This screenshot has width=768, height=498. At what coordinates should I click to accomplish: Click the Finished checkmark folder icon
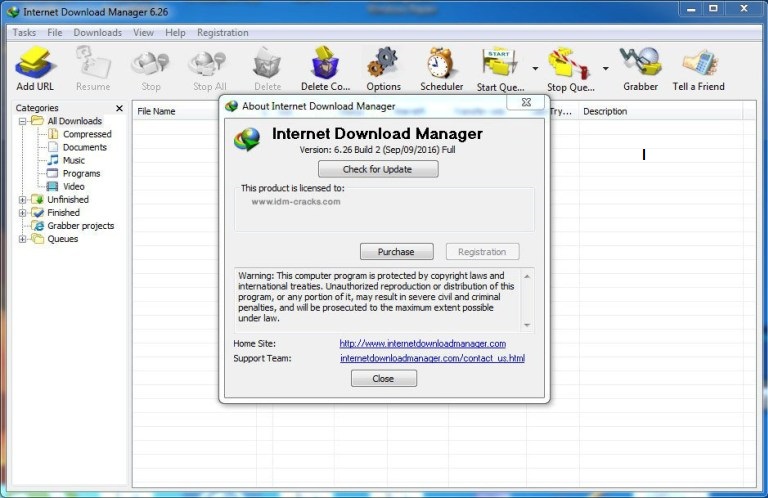pyautogui.click(x=38, y=213)
